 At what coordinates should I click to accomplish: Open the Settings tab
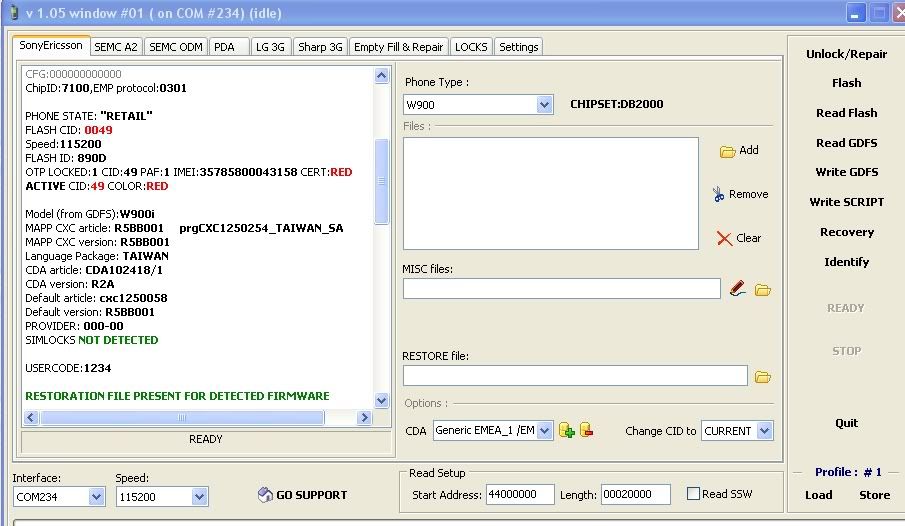[x=518, y=47]
